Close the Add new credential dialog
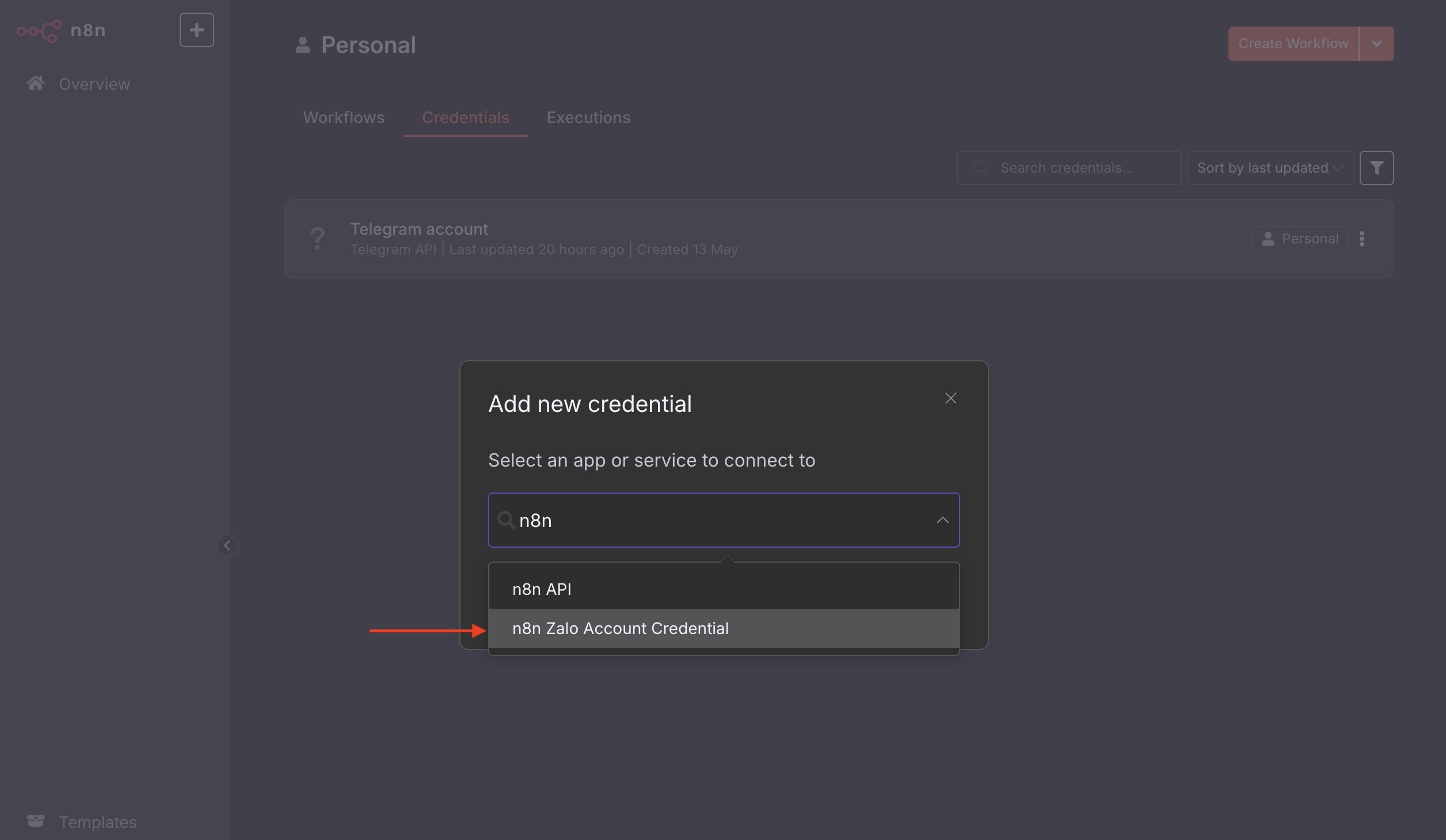 [x=950, y=398]
